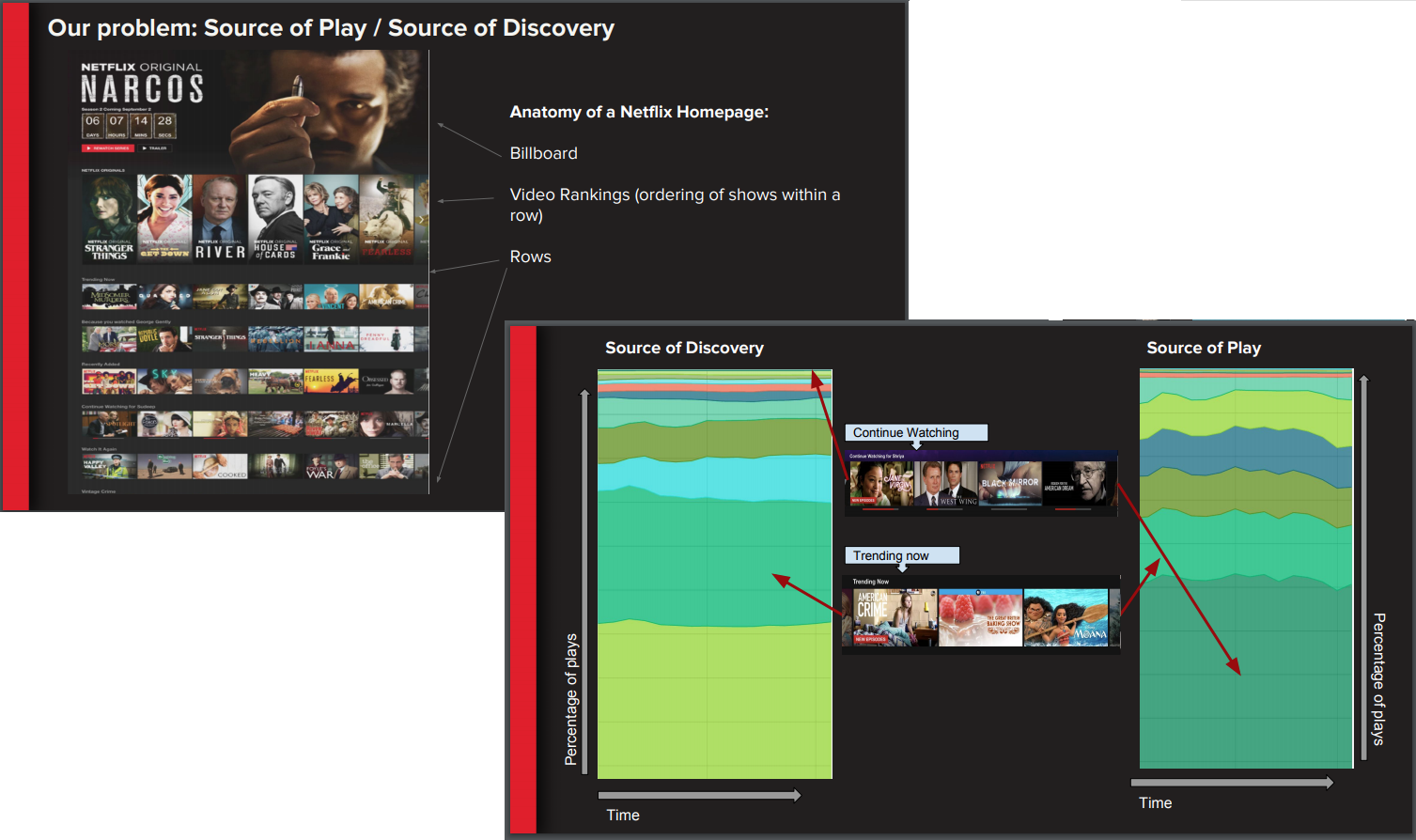Viewport: 1416px width, 840px height.
Task: Open the Happy Valley thumbnail
Action: click(109, 466)
